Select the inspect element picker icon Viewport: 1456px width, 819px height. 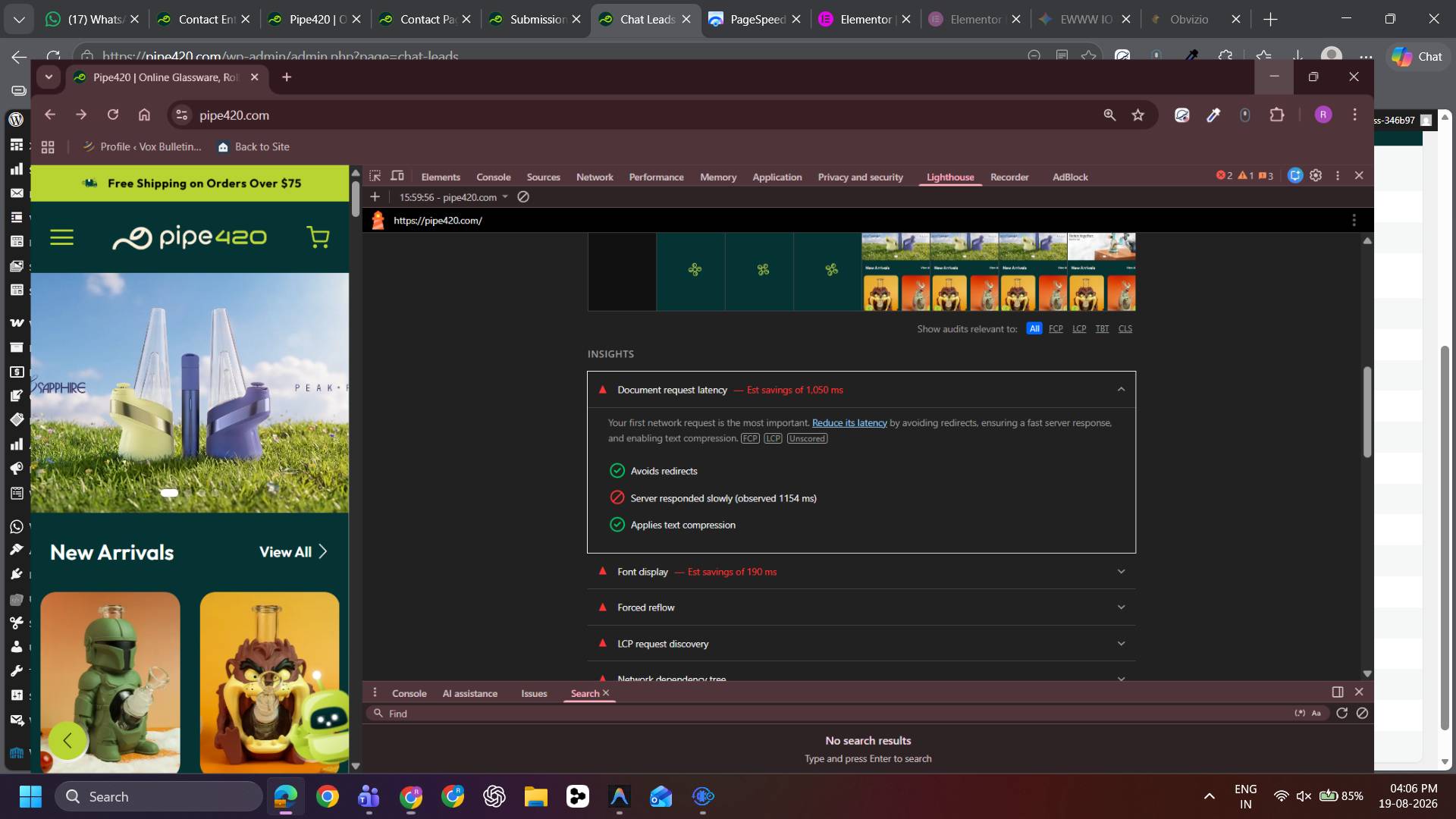(375, 176)
